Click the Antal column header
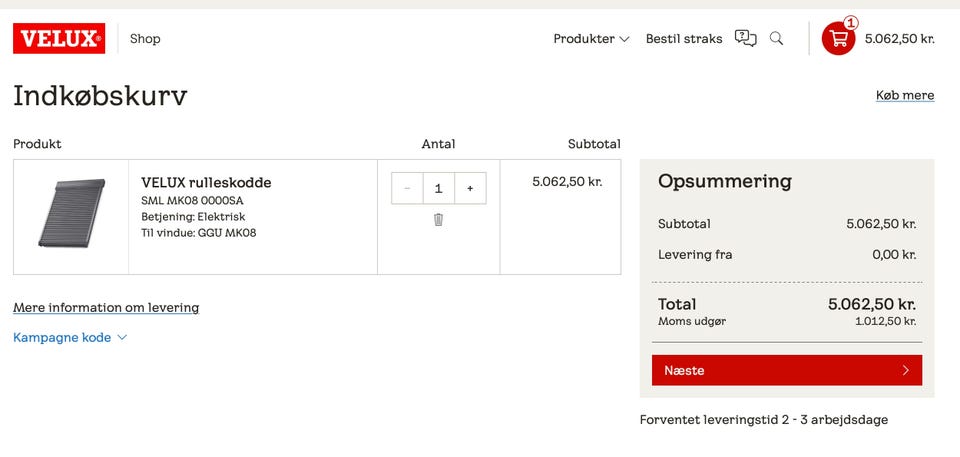 point(438,144)
